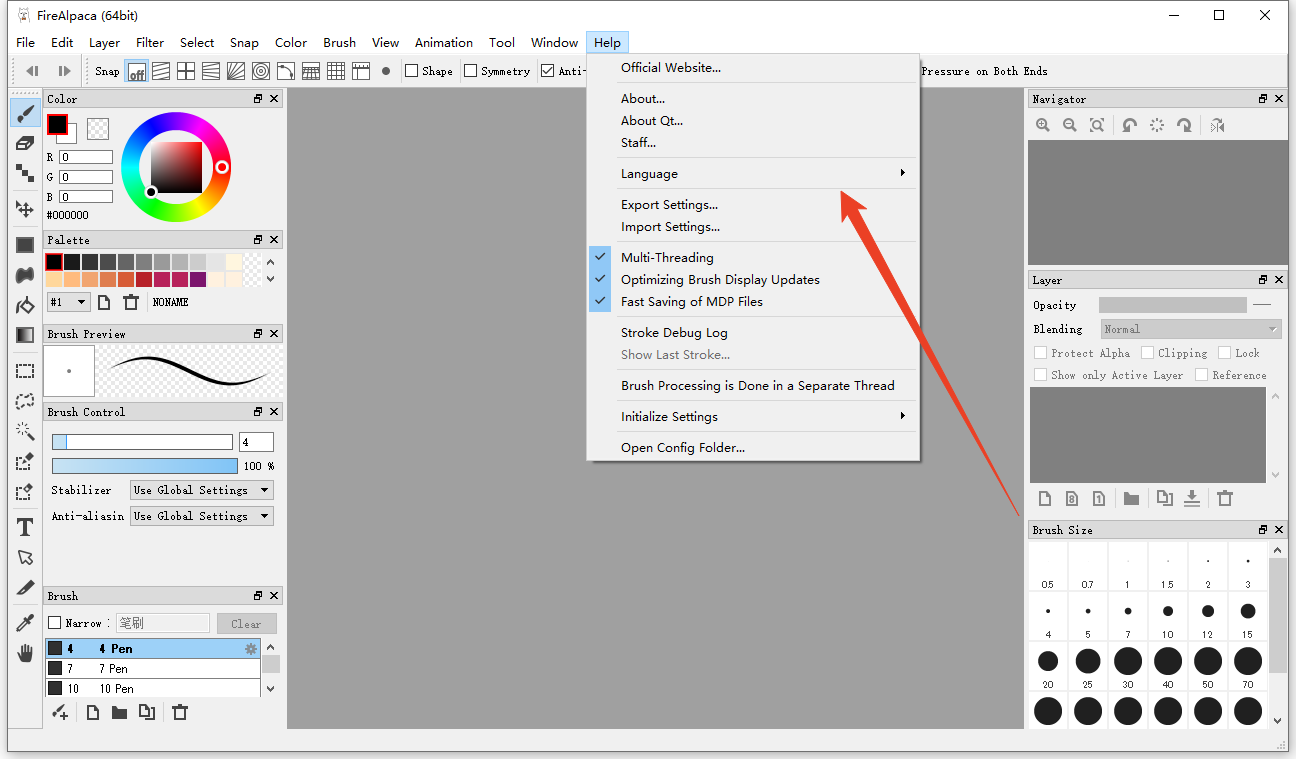The height and width of the screenshot is (759, 1296).
Task: Select the Hand tool
Action: [x=25, y=654]
